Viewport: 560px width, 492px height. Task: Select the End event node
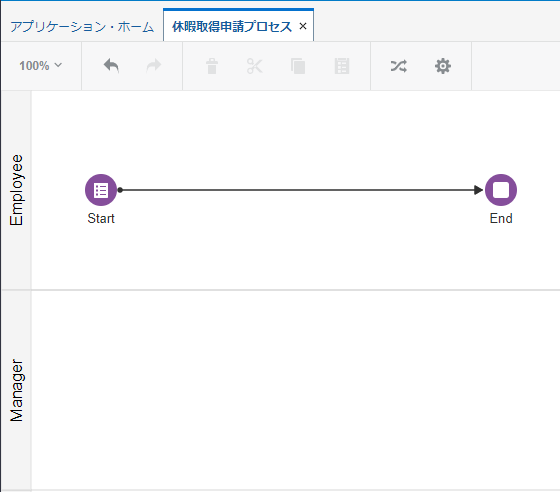(x=501, y=190)
